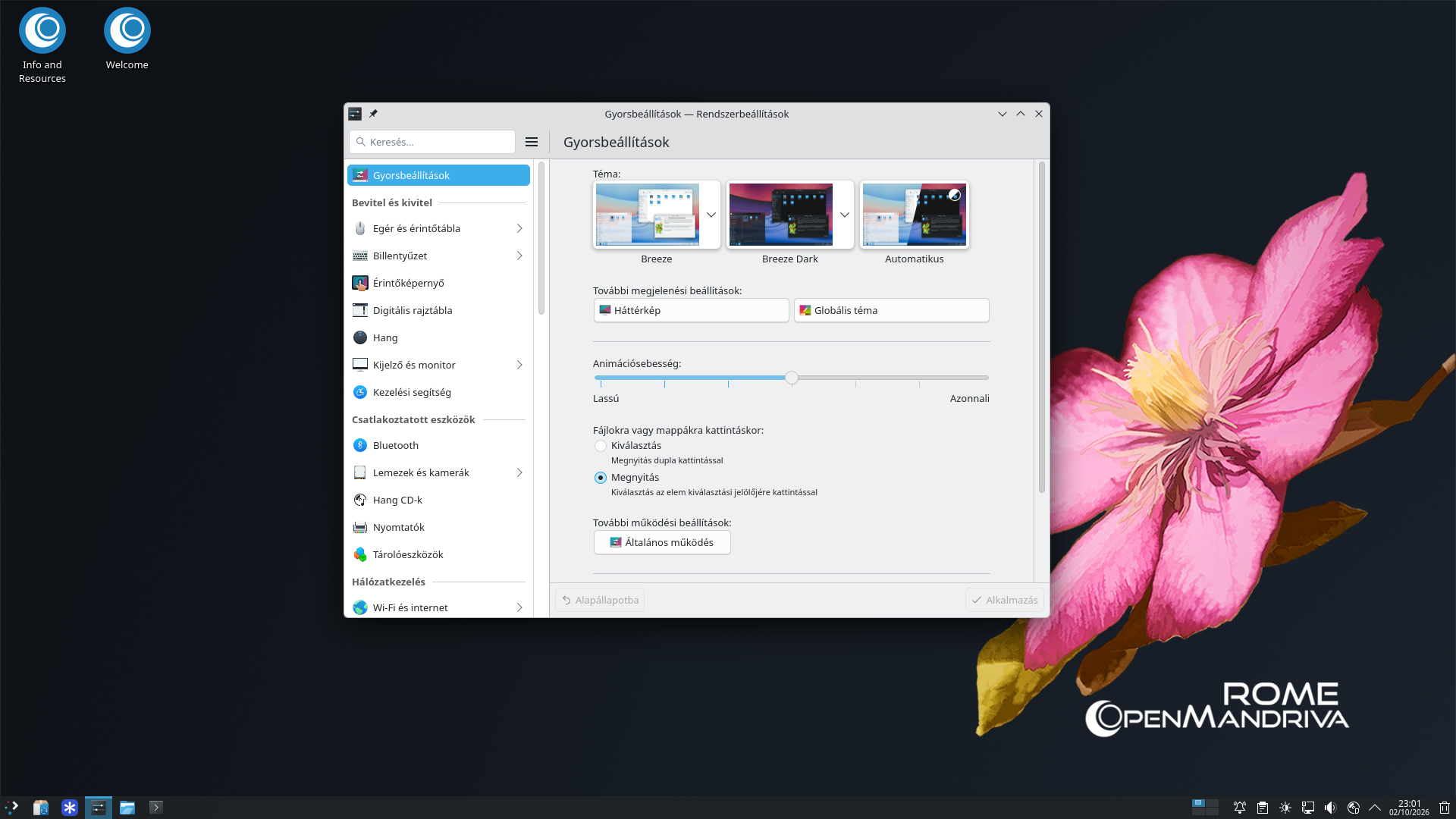Expand Wi-Fi és internet submenu
The width and height of the screenshot is (1456, 819).
tap(519, 607)
